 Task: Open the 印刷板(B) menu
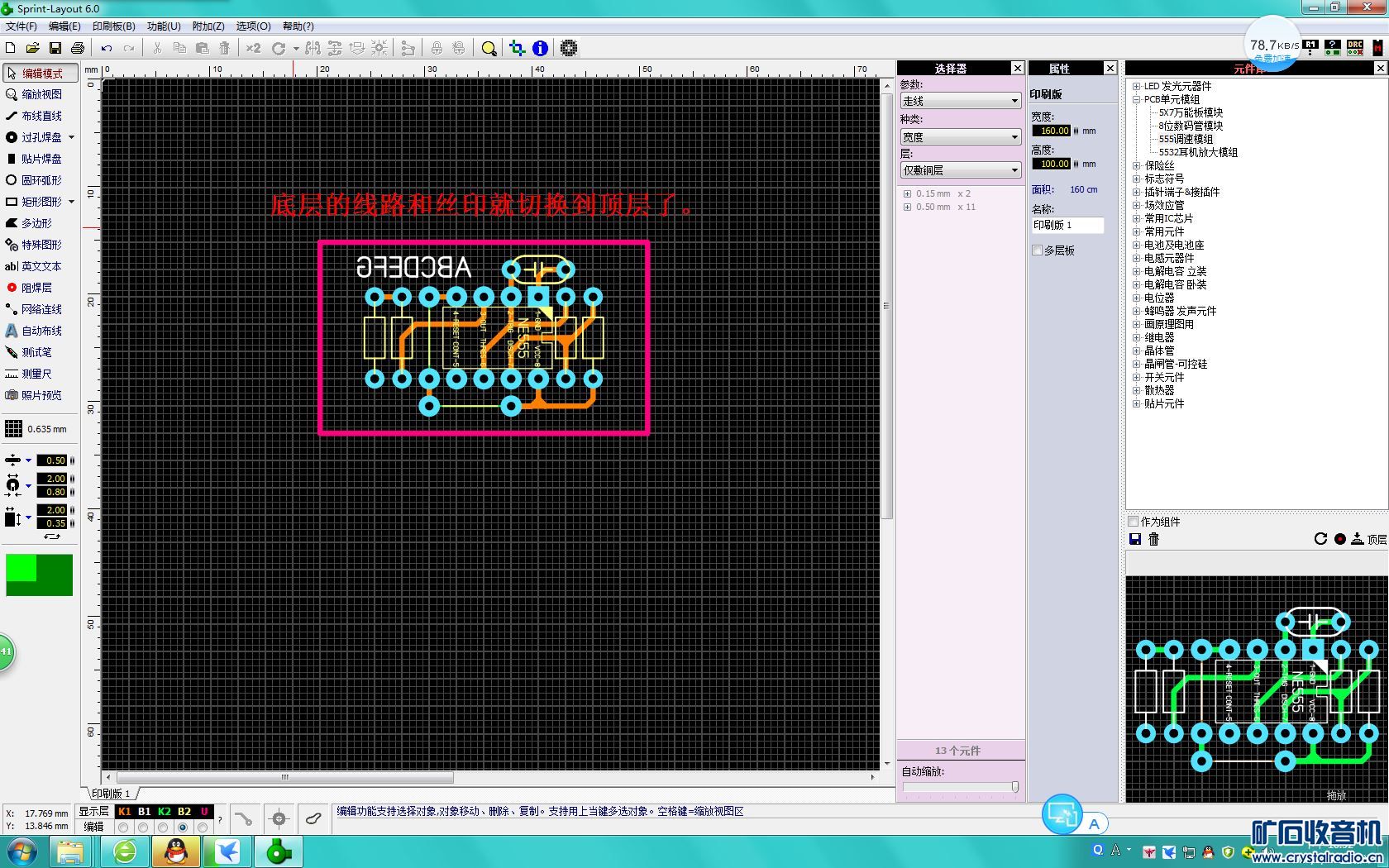[113, 26]
